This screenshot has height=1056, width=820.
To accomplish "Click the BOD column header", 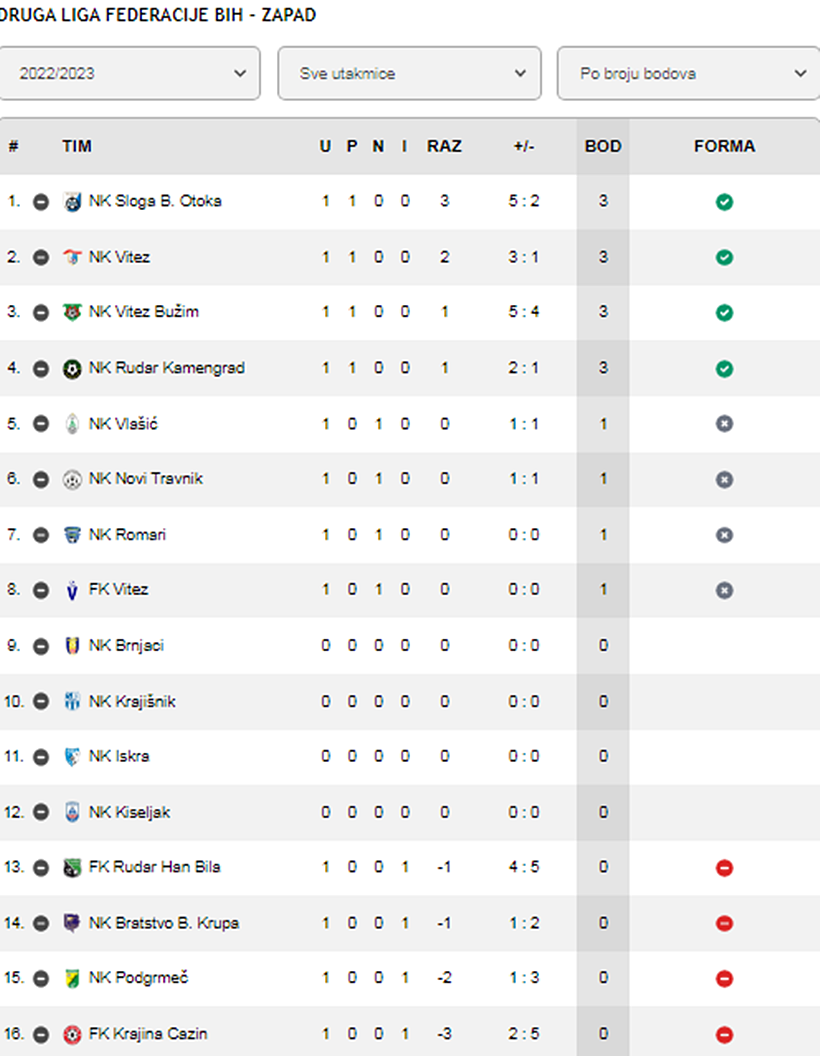I will coord(603,146).
